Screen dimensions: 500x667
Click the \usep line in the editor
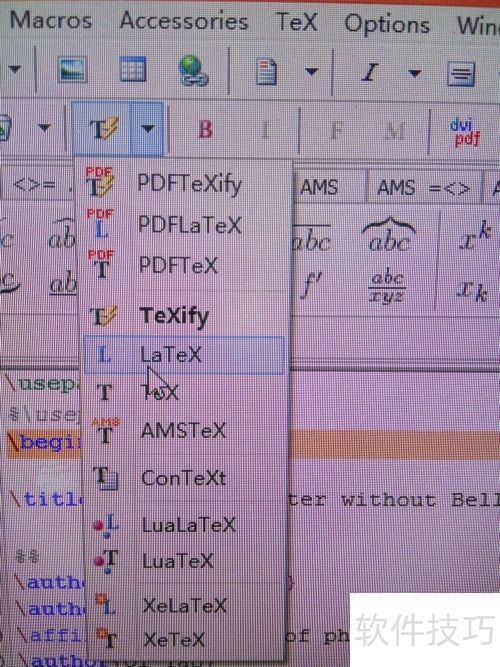coord(41,384)
